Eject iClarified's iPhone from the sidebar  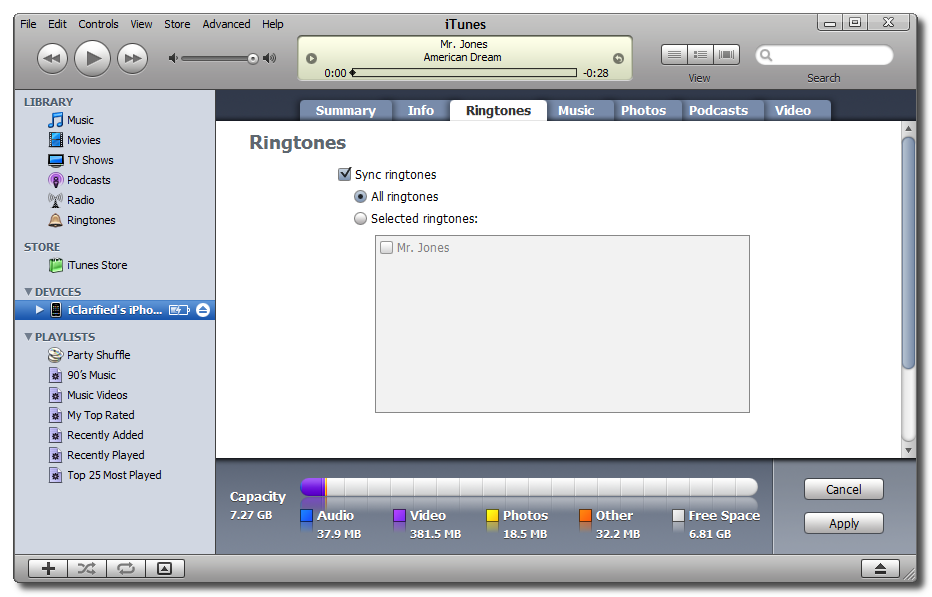[x=203, y=310]
